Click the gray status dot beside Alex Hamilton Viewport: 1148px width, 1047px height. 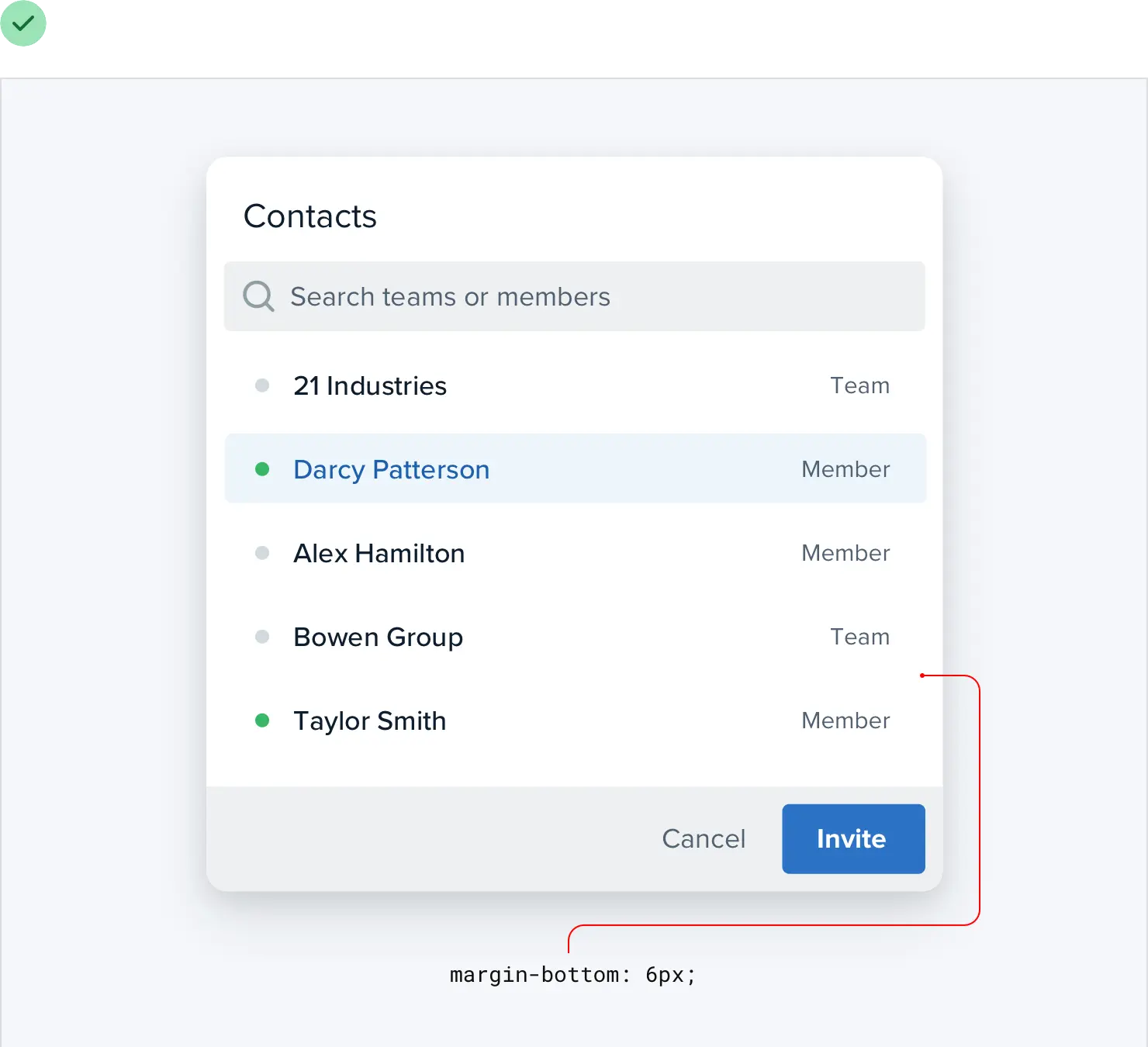262,553
